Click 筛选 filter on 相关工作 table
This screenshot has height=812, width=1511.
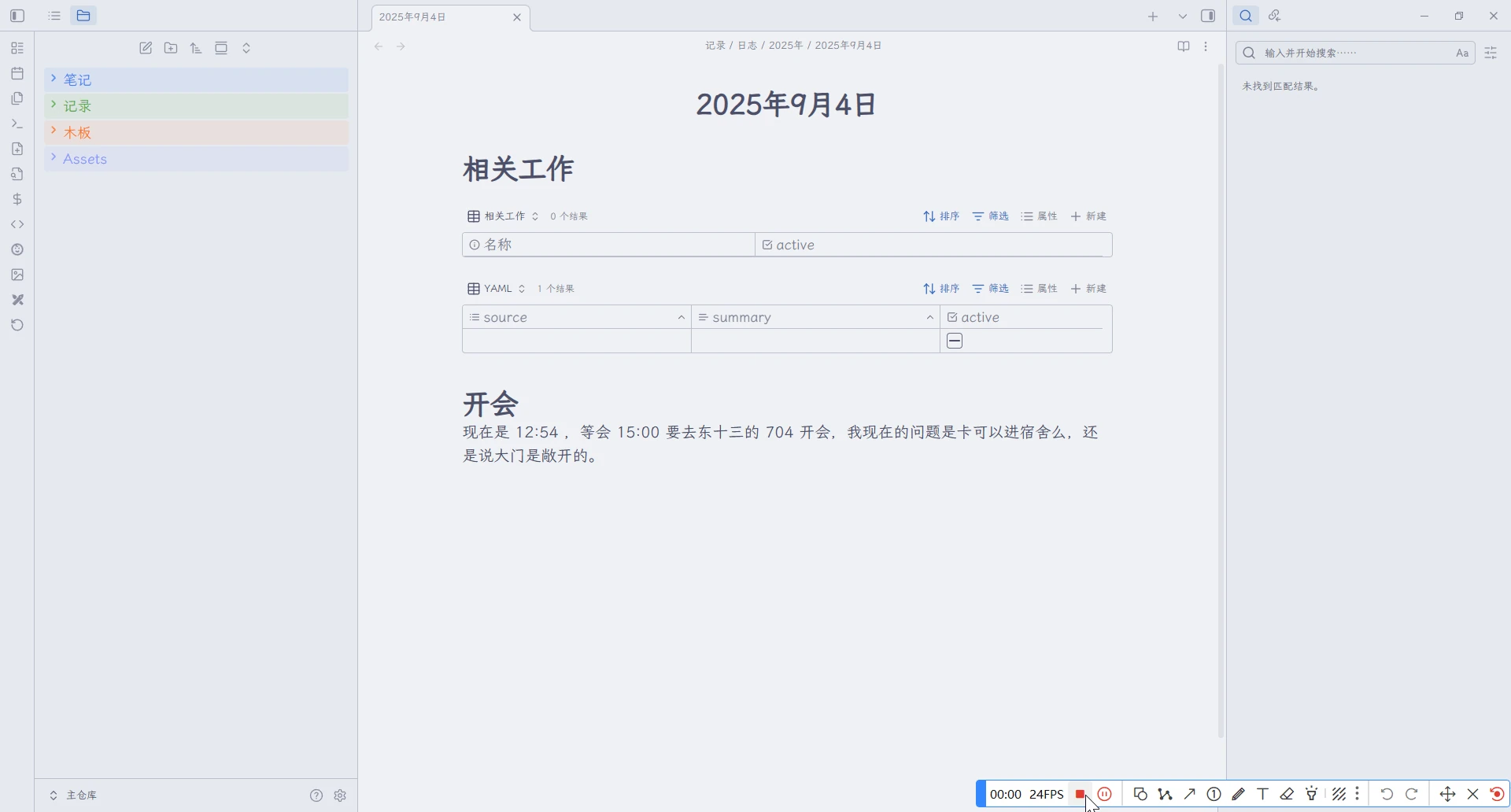coord(991,216)
